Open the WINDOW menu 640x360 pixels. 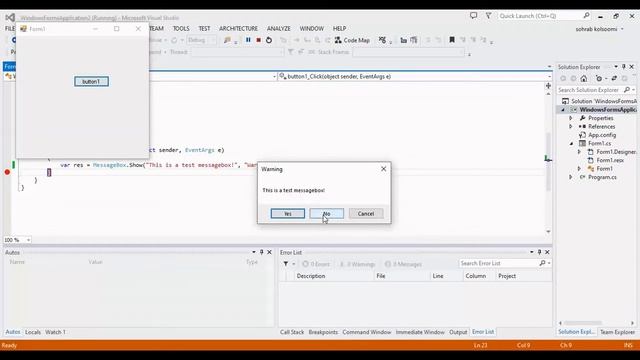311,29
